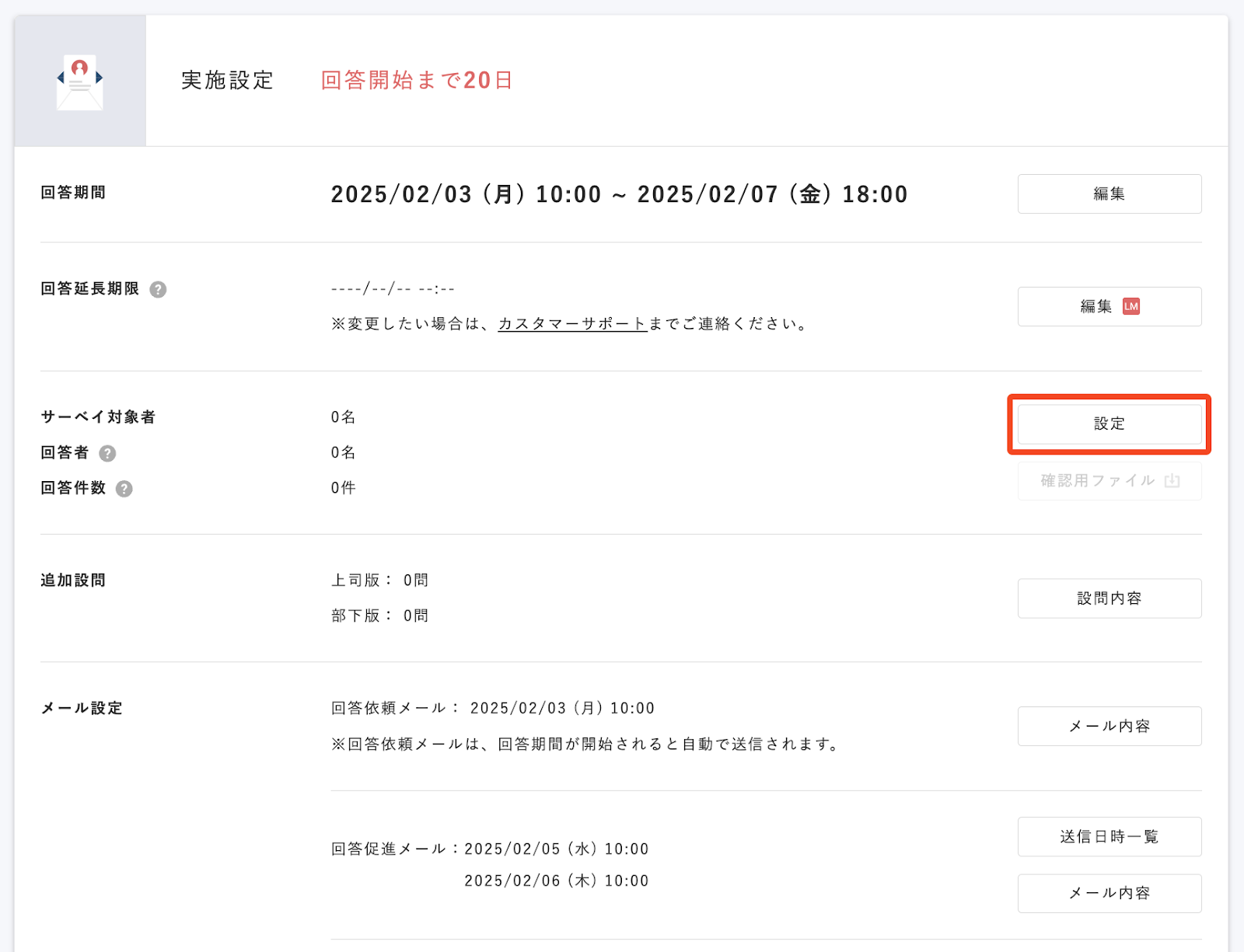Open help icon beside 回答延長期限
The height and width of the screenshot is (952, 1244).
(158, 290)
